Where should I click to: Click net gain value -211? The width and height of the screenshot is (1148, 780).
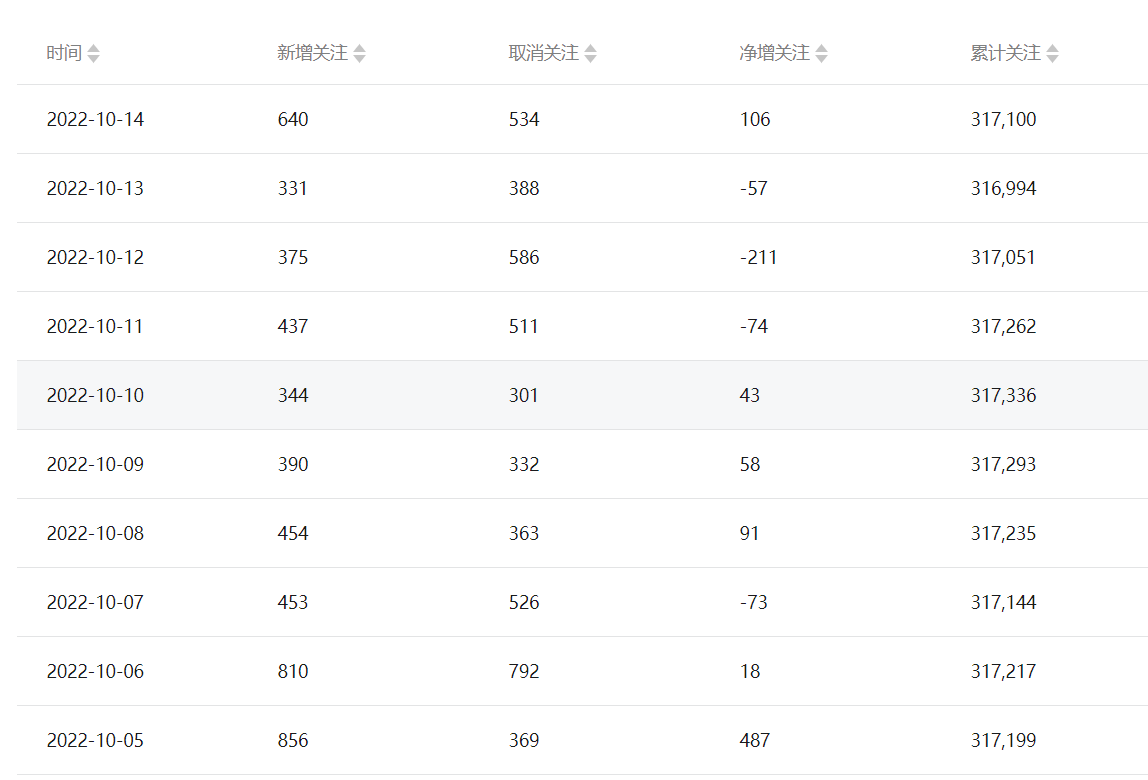(758, 258)
